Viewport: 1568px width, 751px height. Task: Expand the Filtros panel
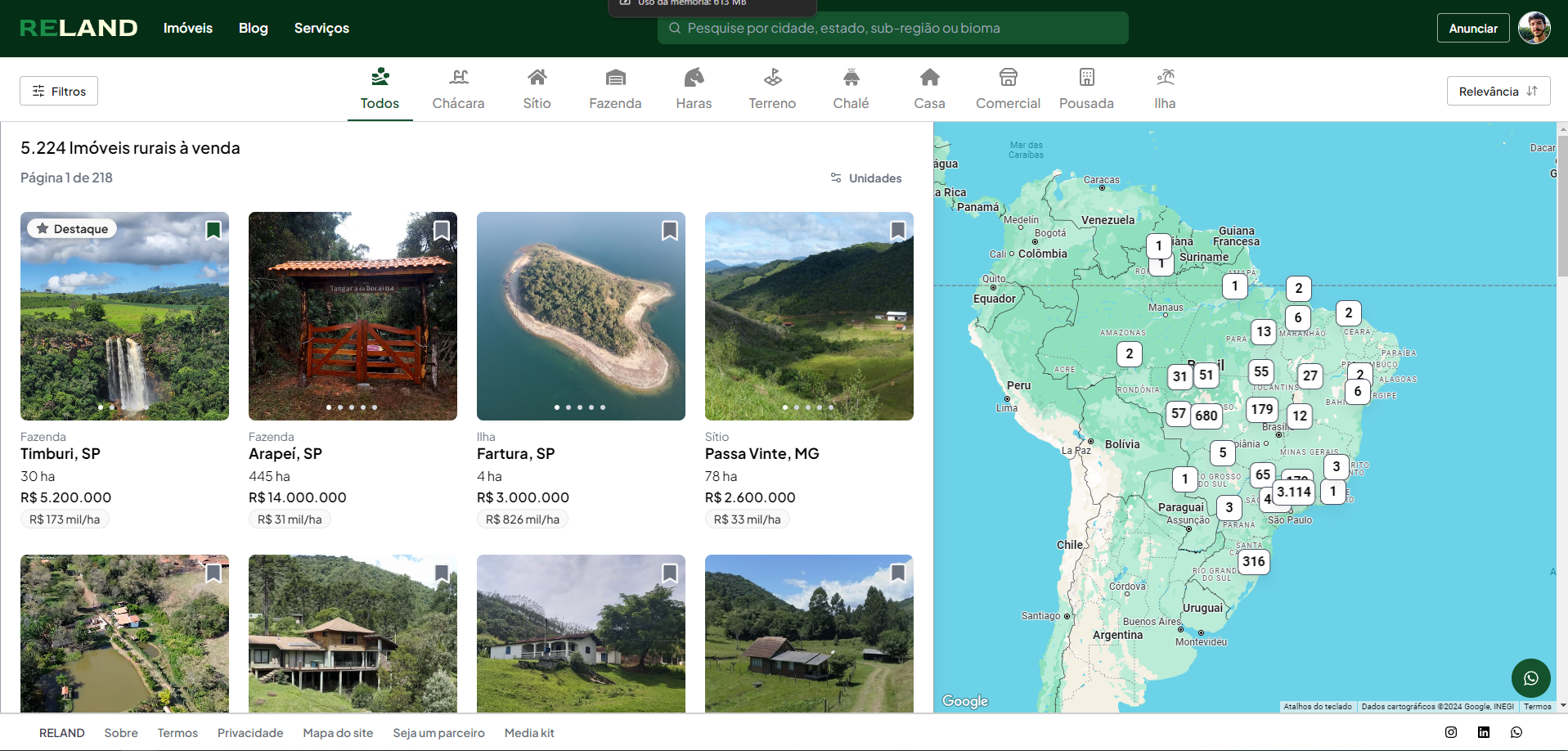pos(59,91)
